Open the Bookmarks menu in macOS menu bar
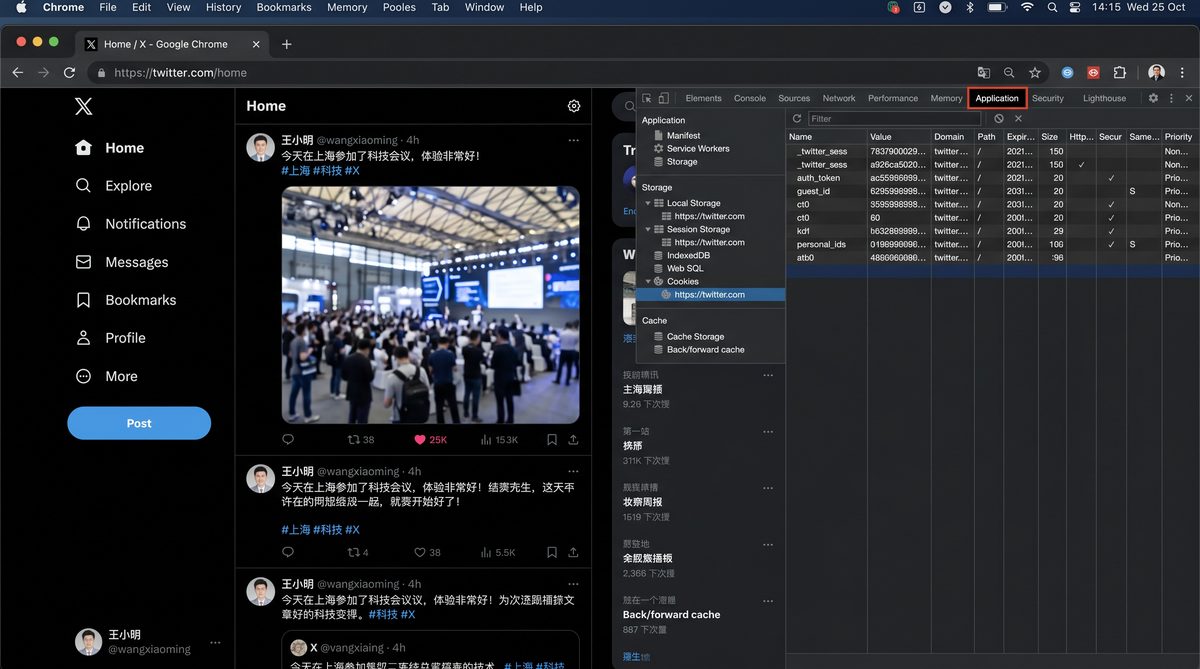The height and width of the screenshot is (669, 1200). point(284,7)
